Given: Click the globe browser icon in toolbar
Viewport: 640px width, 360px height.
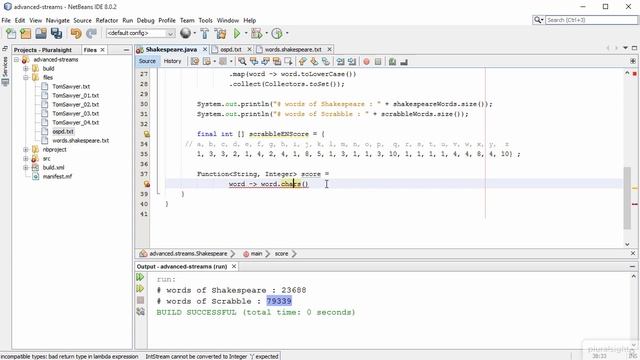Looking at the screenshot, I should coord(186,33).
